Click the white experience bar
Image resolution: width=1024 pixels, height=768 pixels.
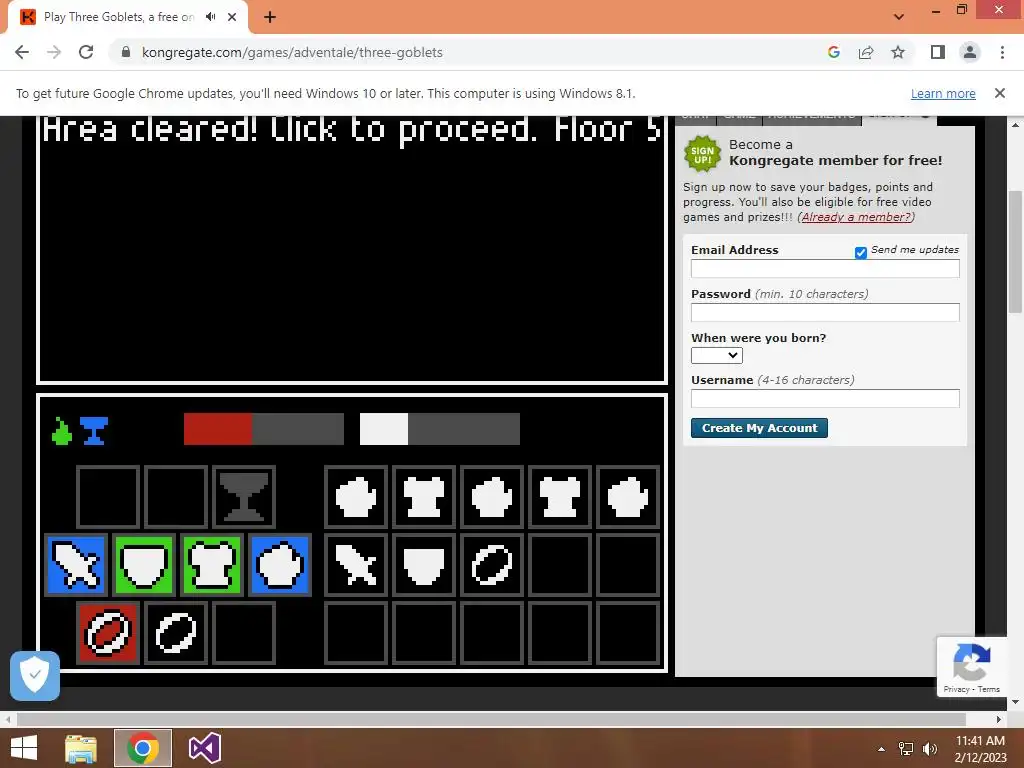(x=440, y=429)
